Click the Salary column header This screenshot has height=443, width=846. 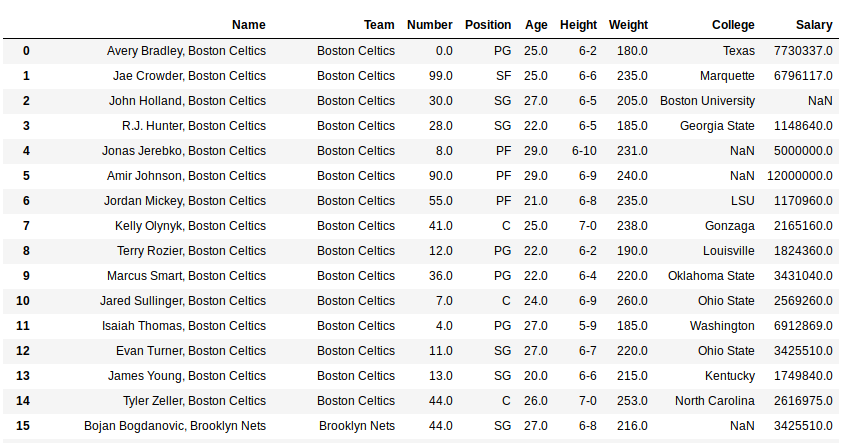tap(814, 25)
